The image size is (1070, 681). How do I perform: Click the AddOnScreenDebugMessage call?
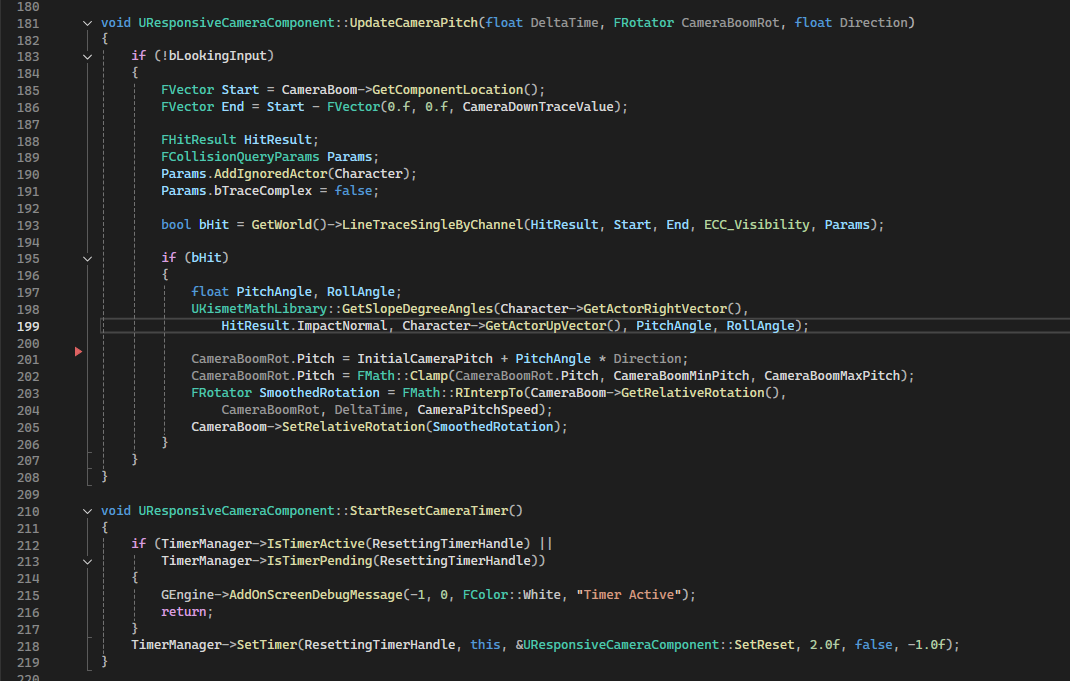(314, 595)
